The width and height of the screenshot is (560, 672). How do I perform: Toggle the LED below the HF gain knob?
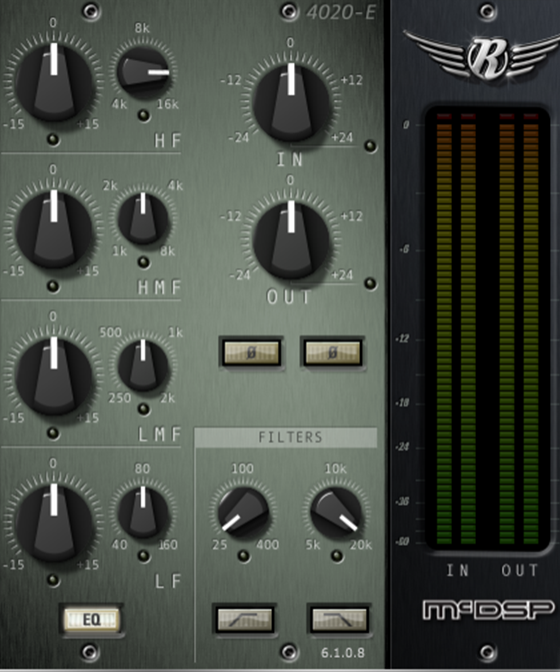(x=53, y=140)
